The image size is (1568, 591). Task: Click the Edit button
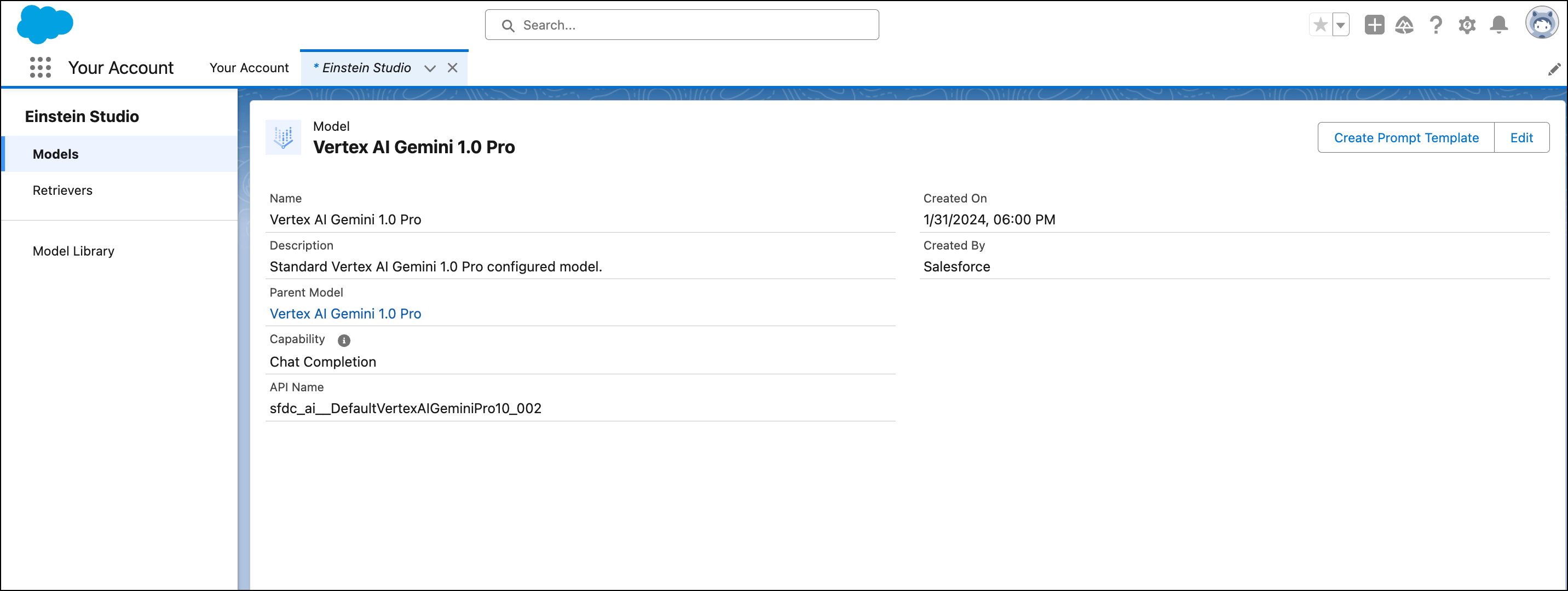coord(1521,137)
